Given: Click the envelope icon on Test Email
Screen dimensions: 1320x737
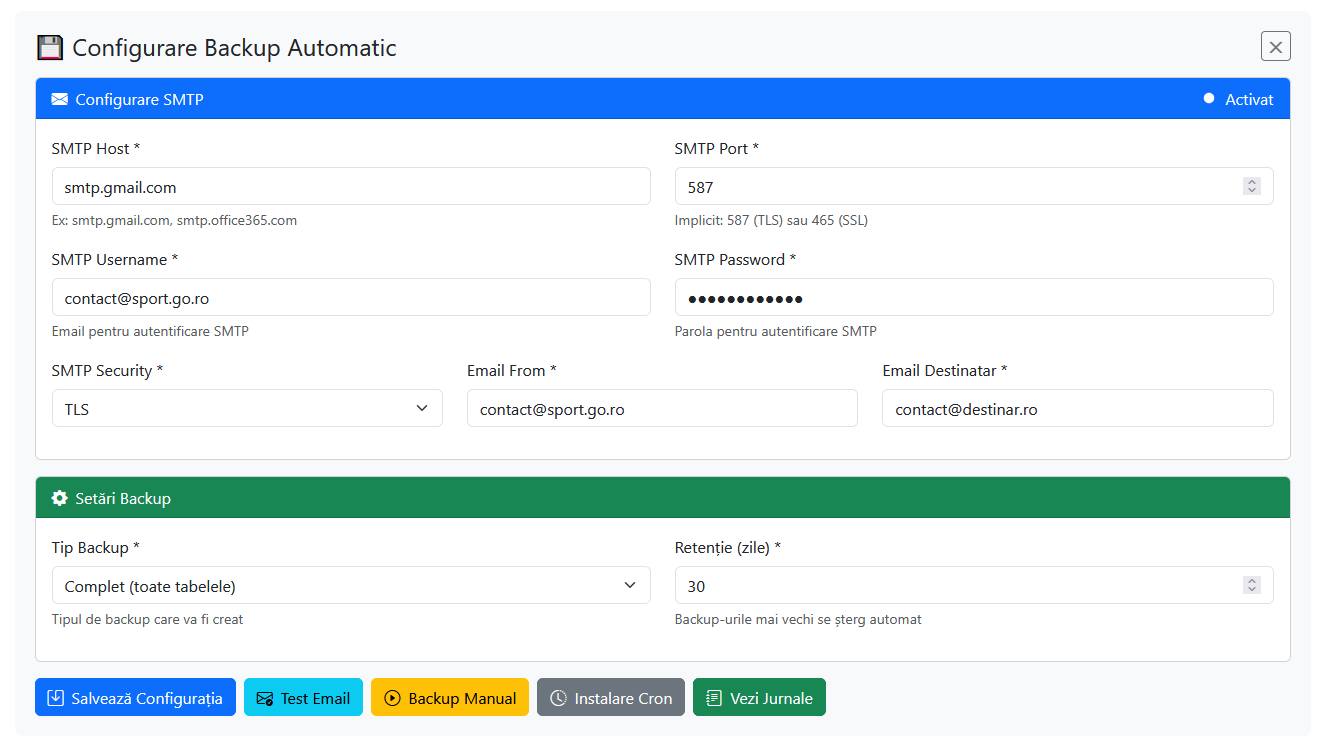Looking at the screenshot, I should pos(265,698).
